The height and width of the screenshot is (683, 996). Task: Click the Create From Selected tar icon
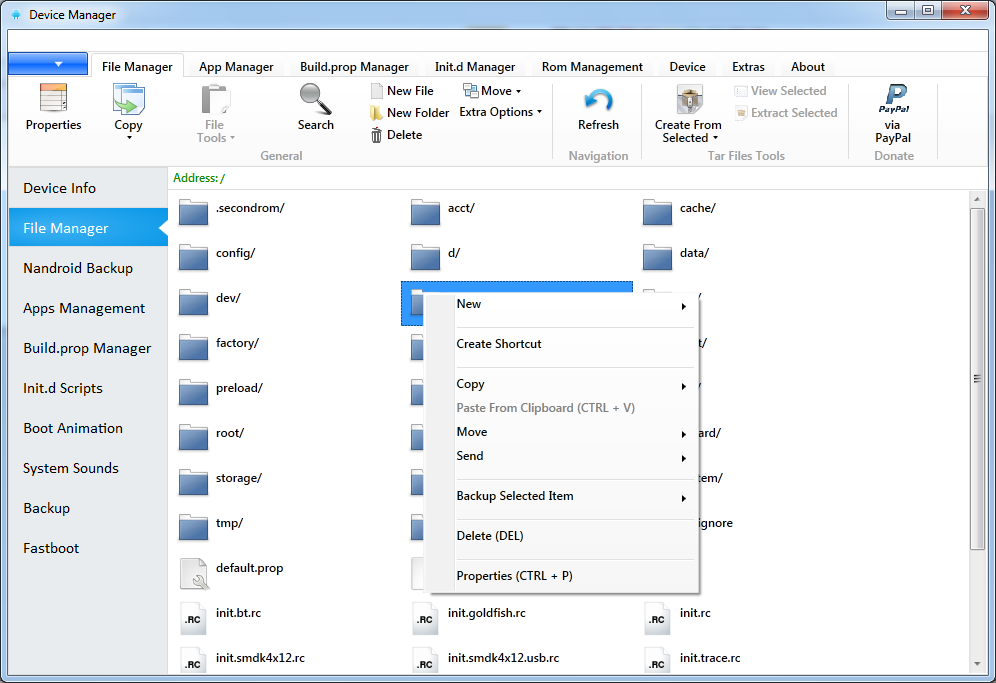(x=688, y=99)
